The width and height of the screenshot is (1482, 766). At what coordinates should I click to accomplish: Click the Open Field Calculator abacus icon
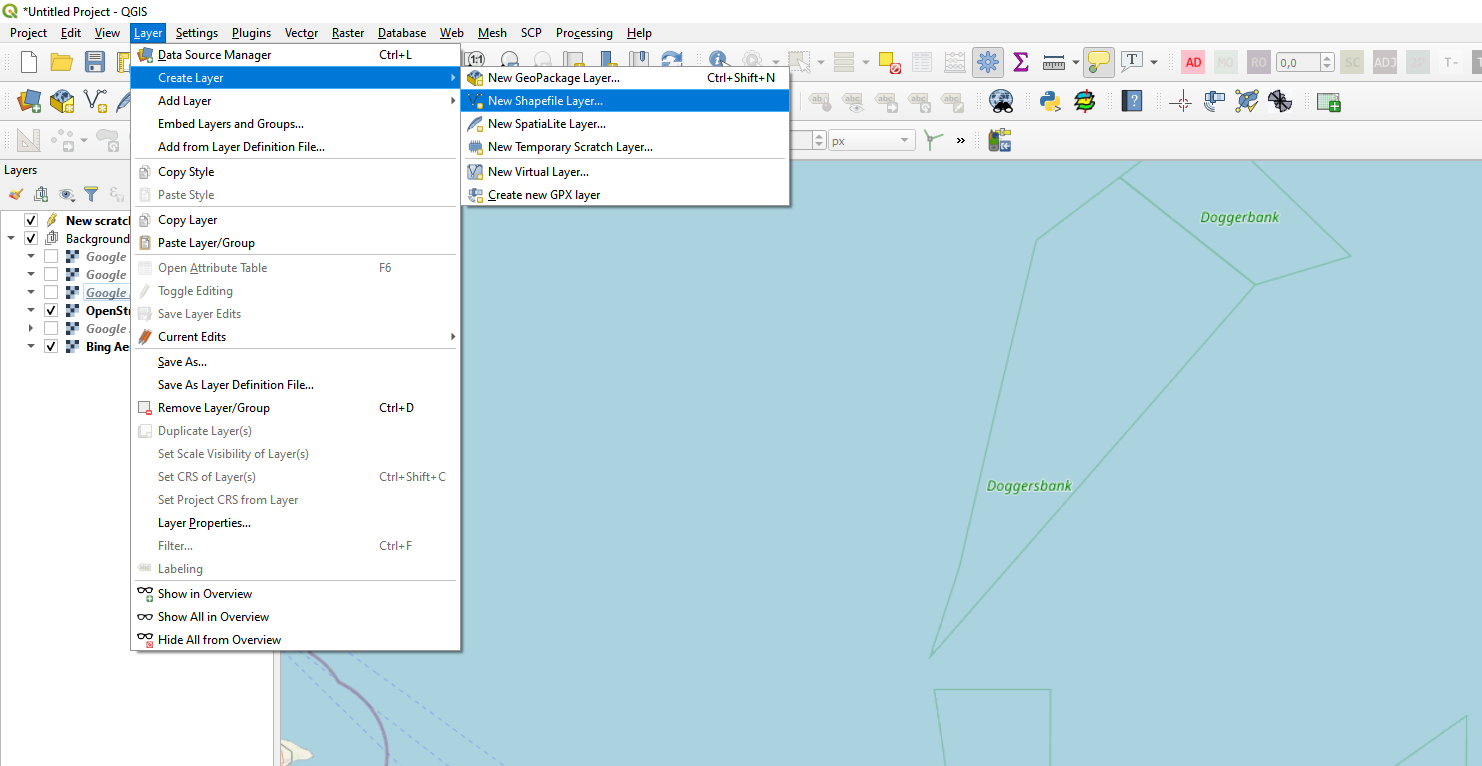(955, 62)
